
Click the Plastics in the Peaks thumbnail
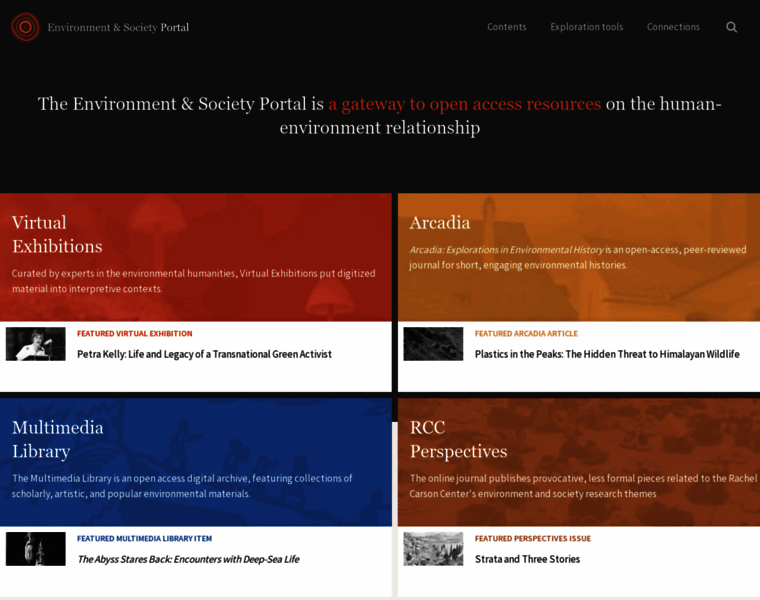pyautogui.click(x=433, y=344)
